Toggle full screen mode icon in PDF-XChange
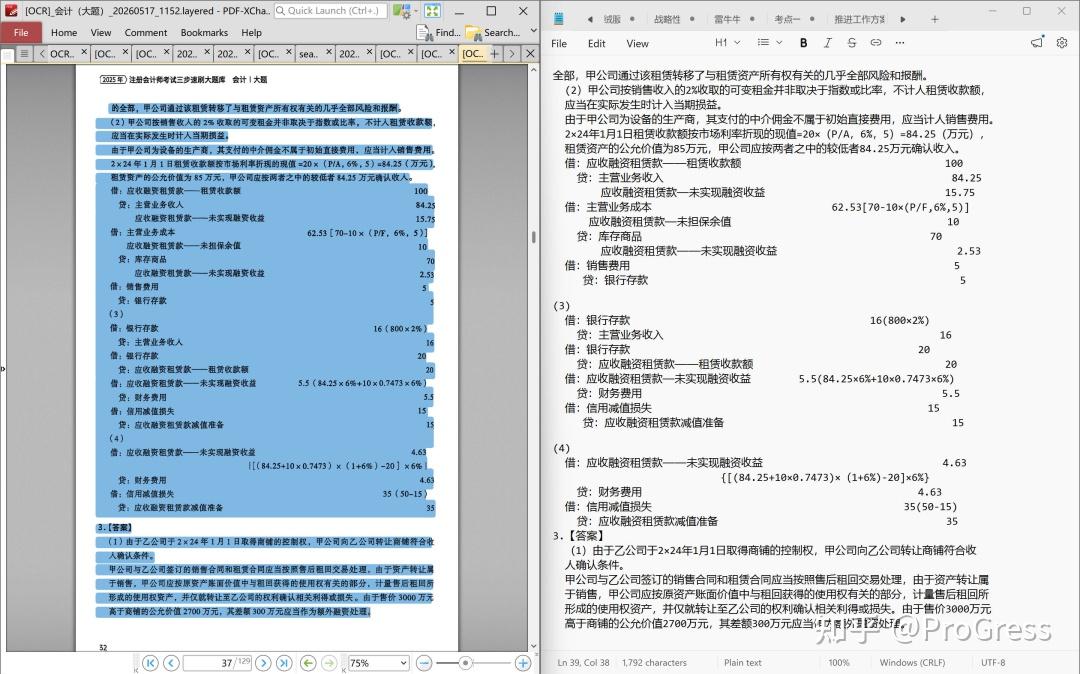This screenshot has height=674, width=1080. point(433,11)
